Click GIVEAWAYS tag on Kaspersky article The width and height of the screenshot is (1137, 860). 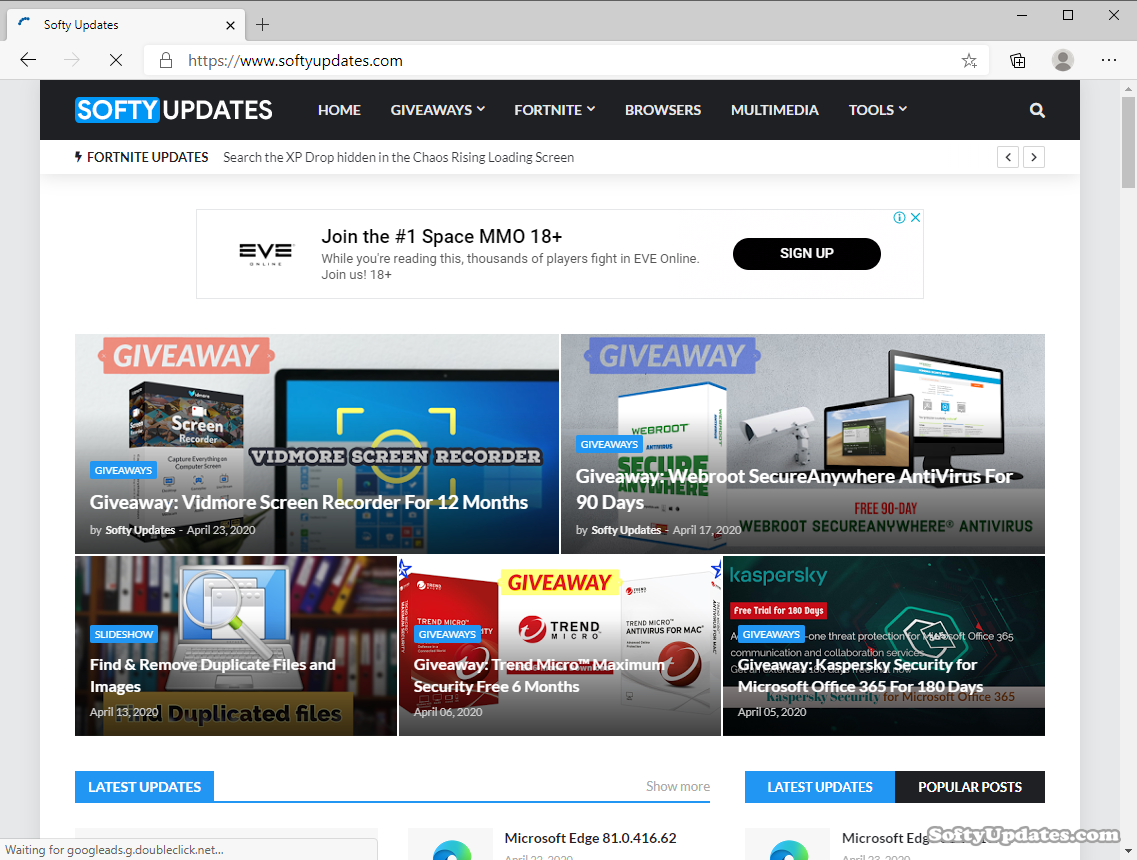(x=771, y=634)
